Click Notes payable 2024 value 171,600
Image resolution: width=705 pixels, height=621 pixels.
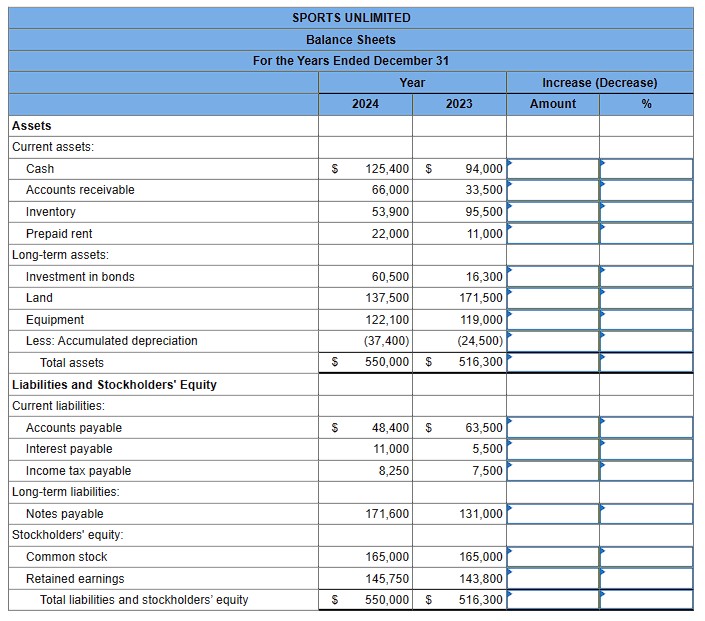tap(387, 514)
